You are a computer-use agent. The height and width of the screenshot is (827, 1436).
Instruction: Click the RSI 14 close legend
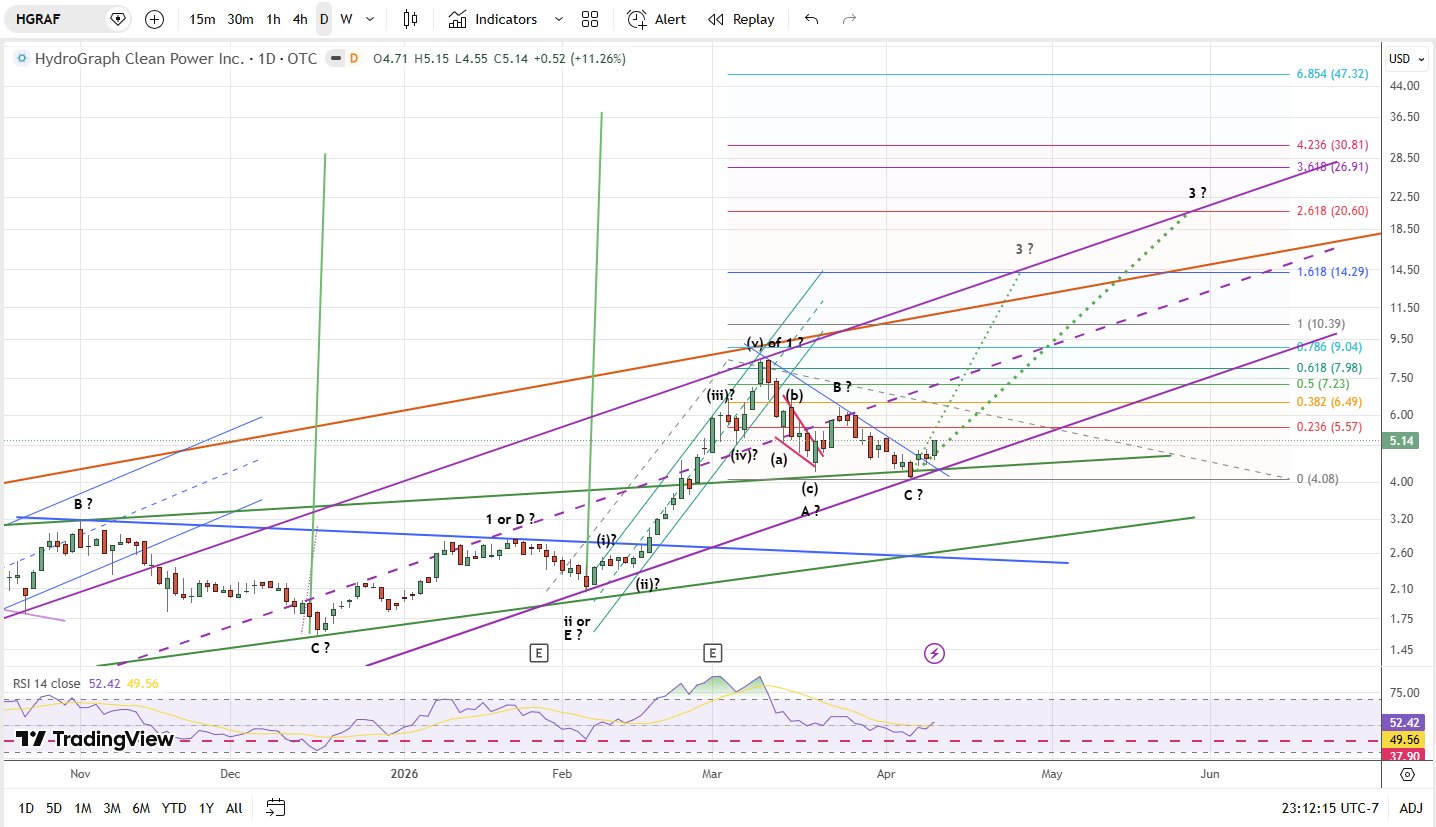[47, 684]
